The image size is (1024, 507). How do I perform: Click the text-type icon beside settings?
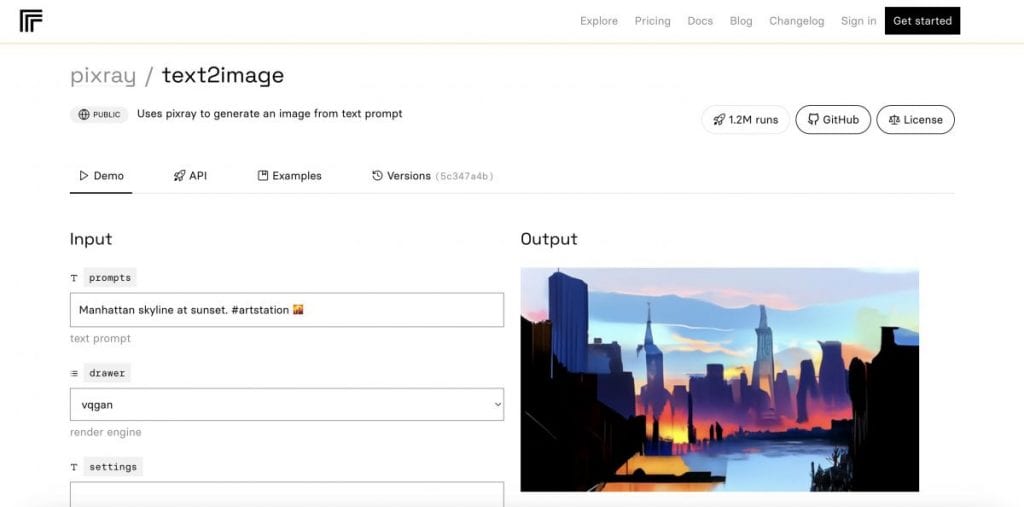(74, 467)
